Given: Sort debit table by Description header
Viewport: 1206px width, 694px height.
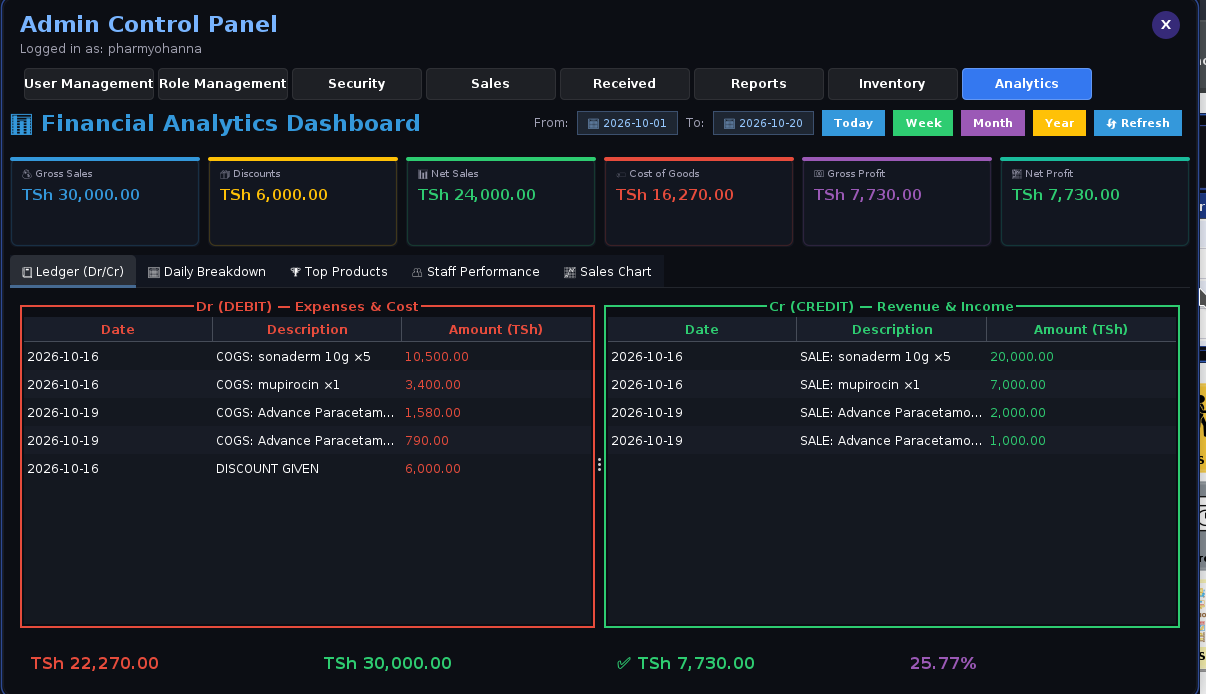Looking at the screenshot, I should tap(307, 329).
